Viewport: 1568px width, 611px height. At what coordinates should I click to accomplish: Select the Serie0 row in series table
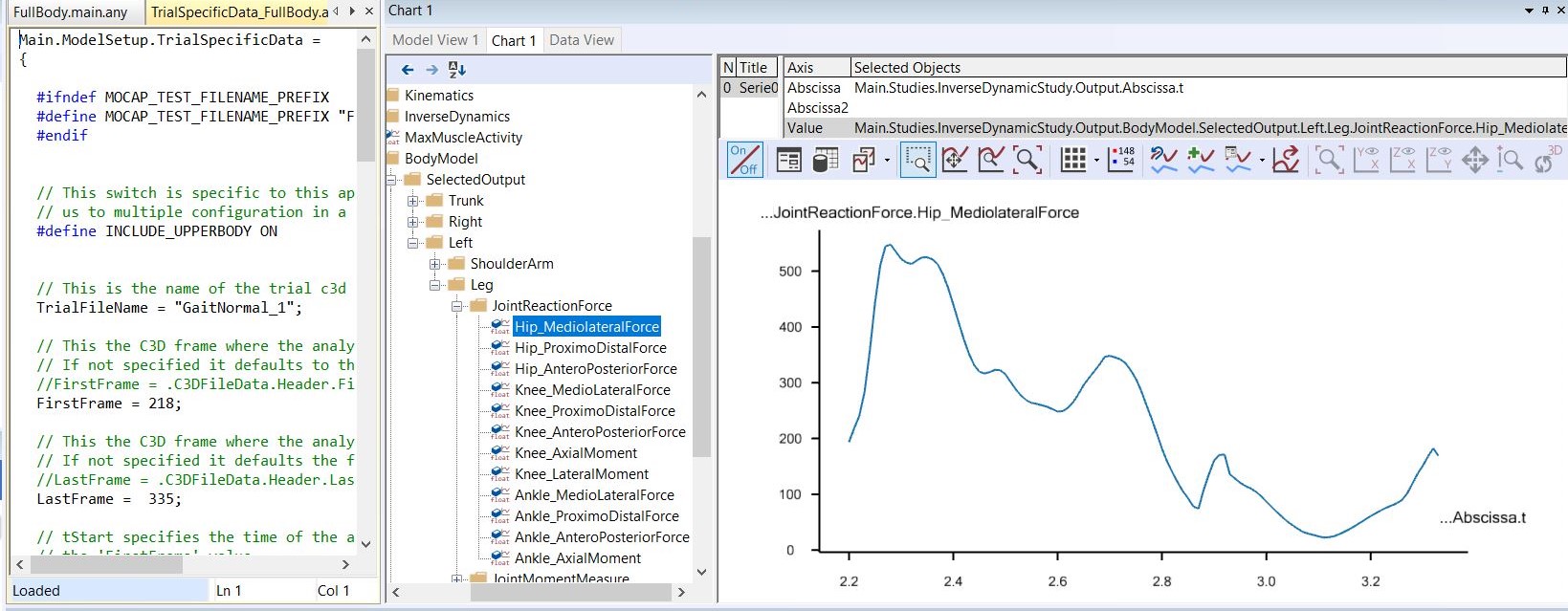coord(749,88)
